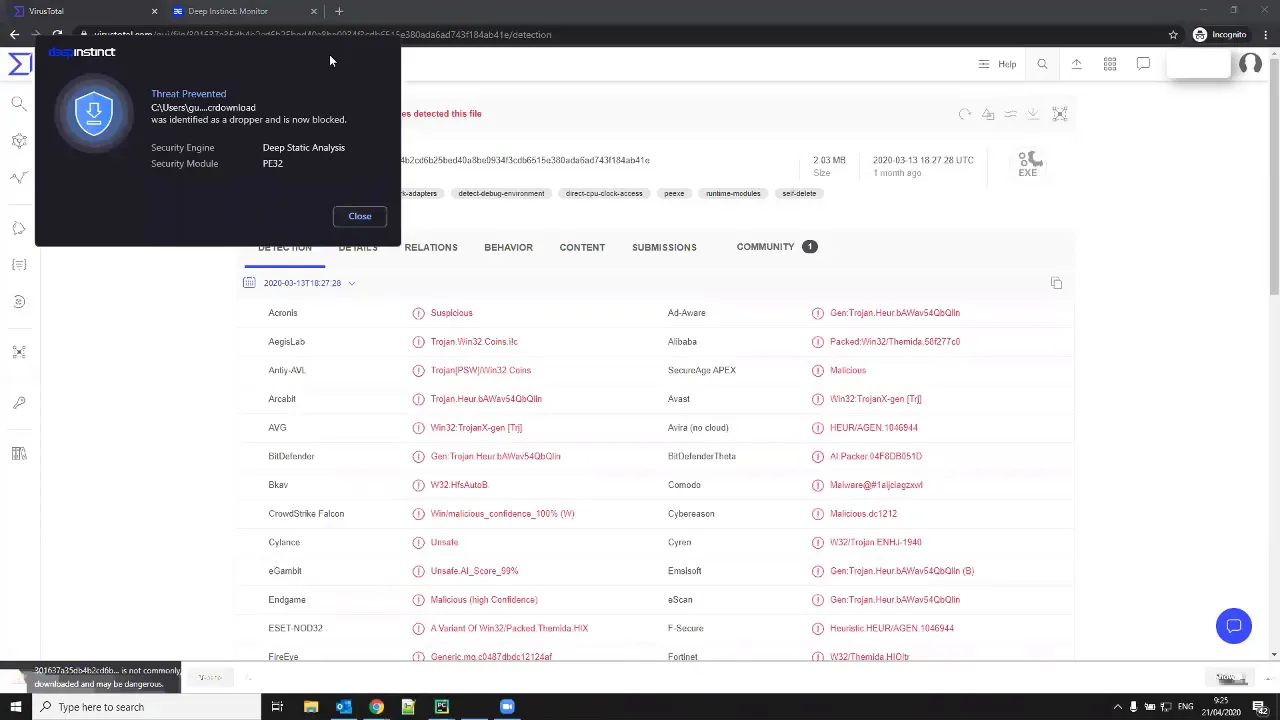Click the peexe tag

(674, 193)
